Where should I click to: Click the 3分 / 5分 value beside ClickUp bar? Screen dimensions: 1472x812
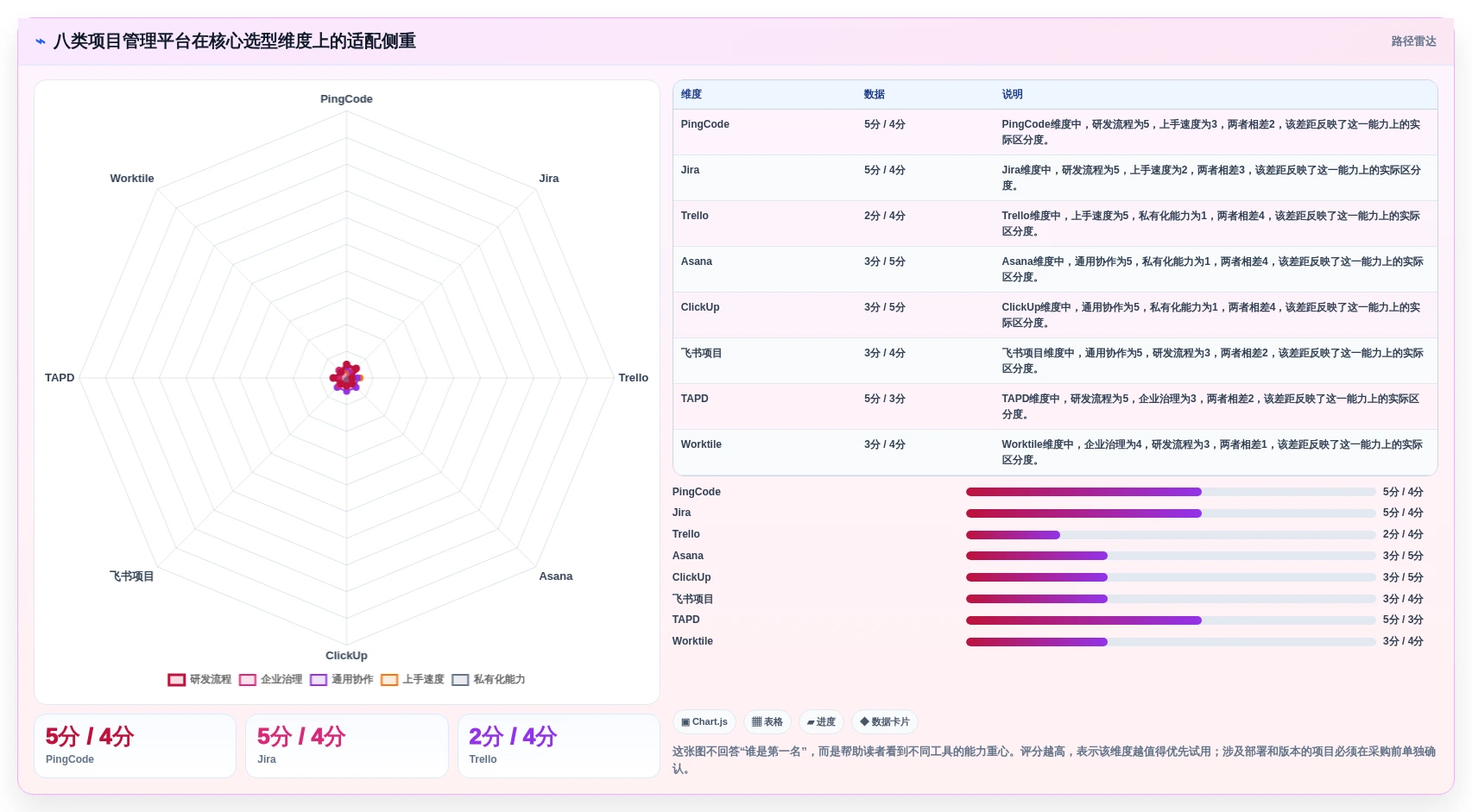point(1403,577)
